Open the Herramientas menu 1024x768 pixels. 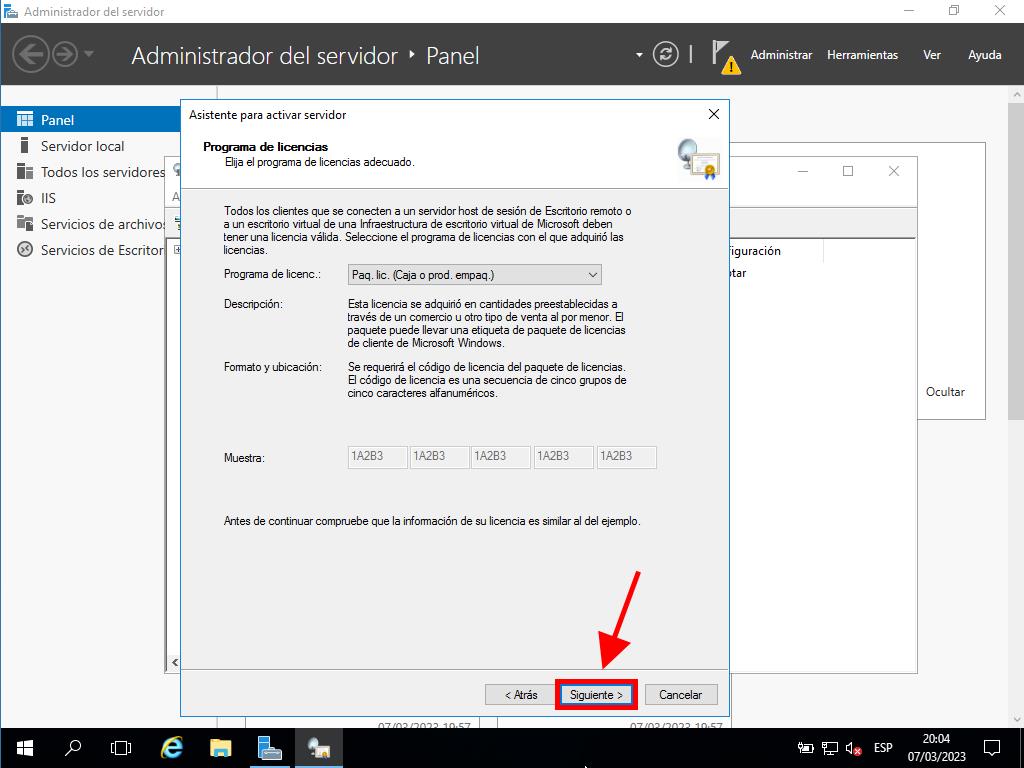click(862, 55)
